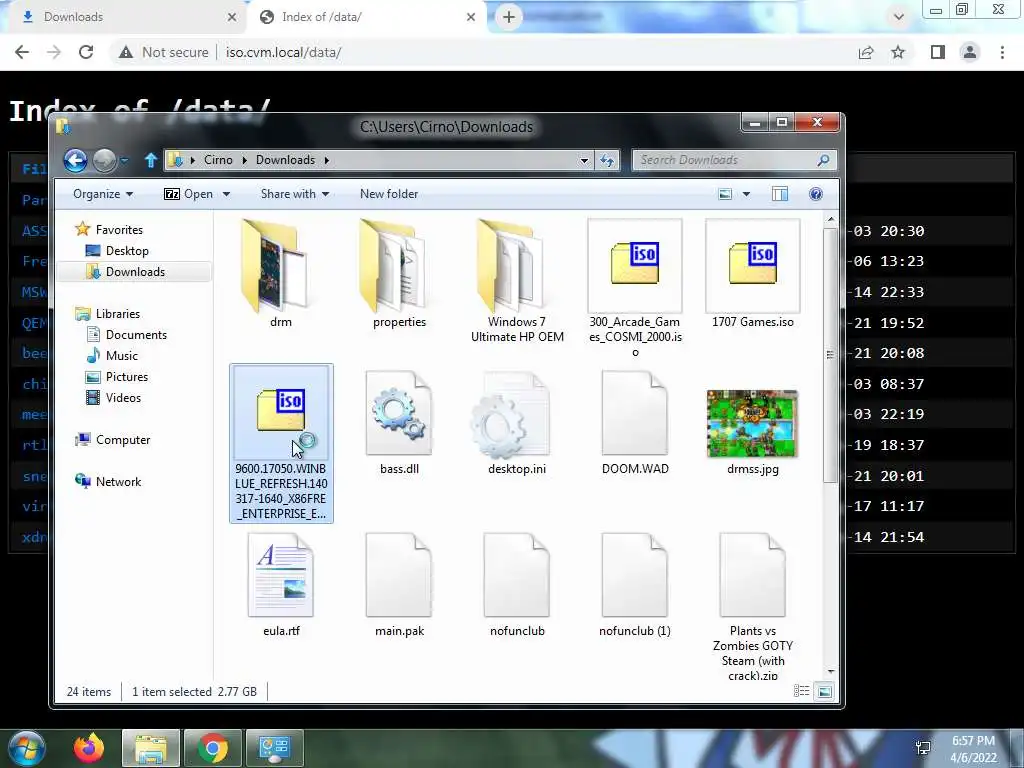Open the Chrome three-dot menu
The image size is (1024, 768).
pyautogui.click(x=1002, y=52)
